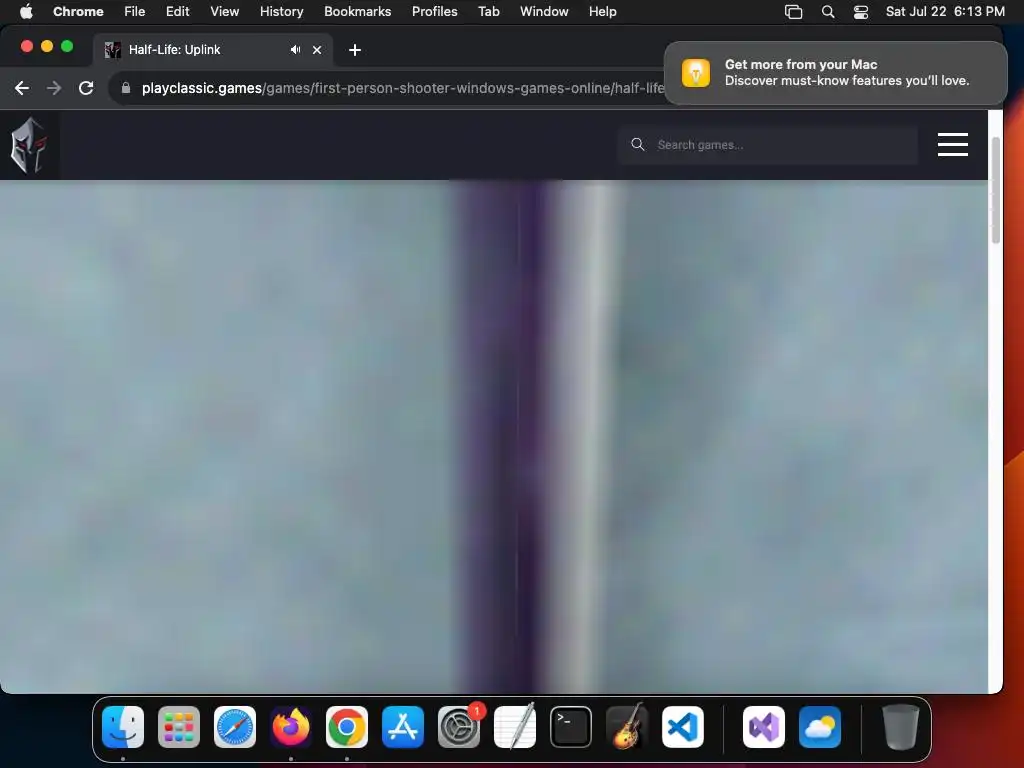Image resolution: width=1024 pixels, height=768 pixels.
Task: Open Finder from the Dock
Action: pyautogui.click(x=123, y=727)
